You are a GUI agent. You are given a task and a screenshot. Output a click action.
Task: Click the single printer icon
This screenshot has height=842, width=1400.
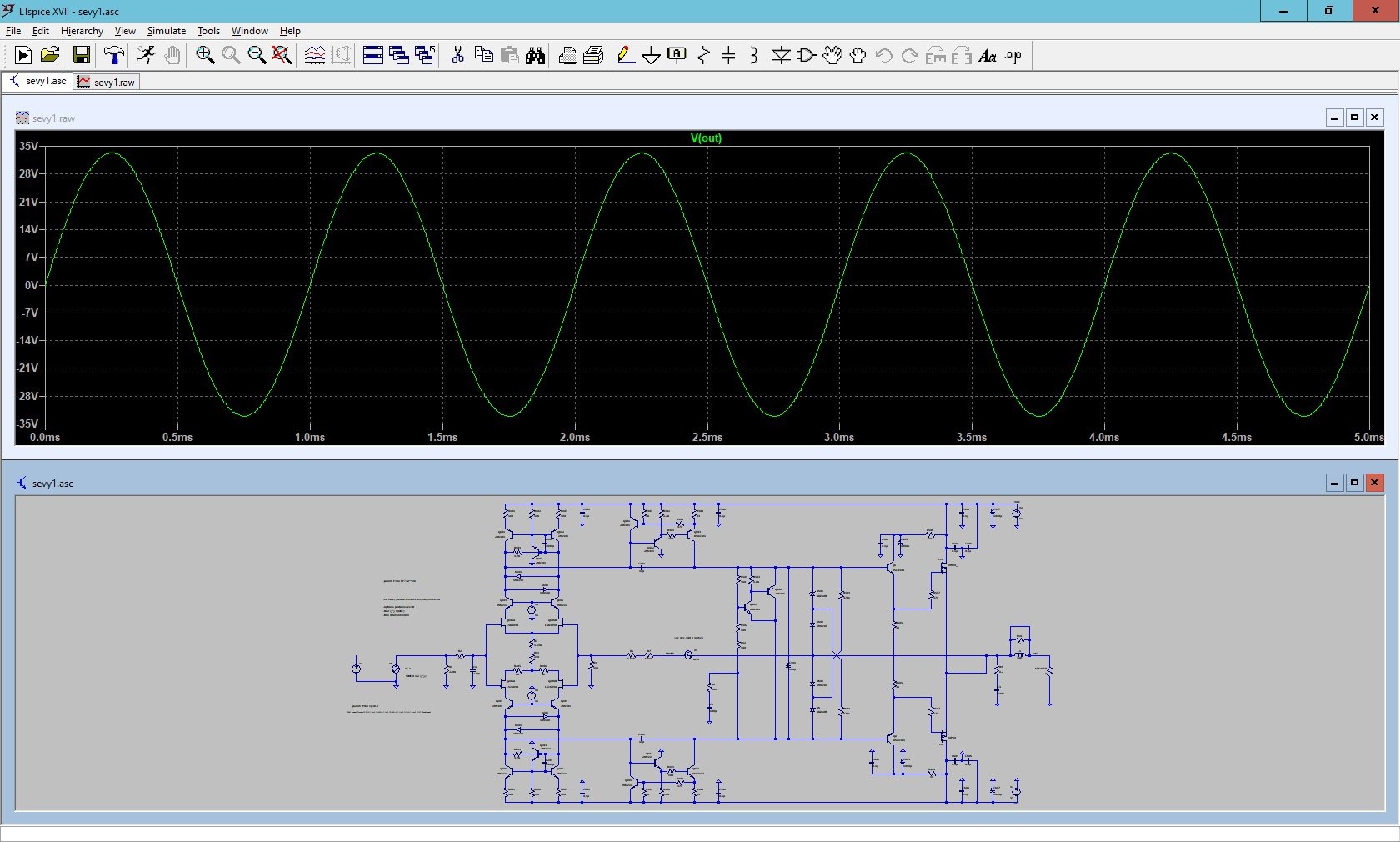[x=568, y=55]
